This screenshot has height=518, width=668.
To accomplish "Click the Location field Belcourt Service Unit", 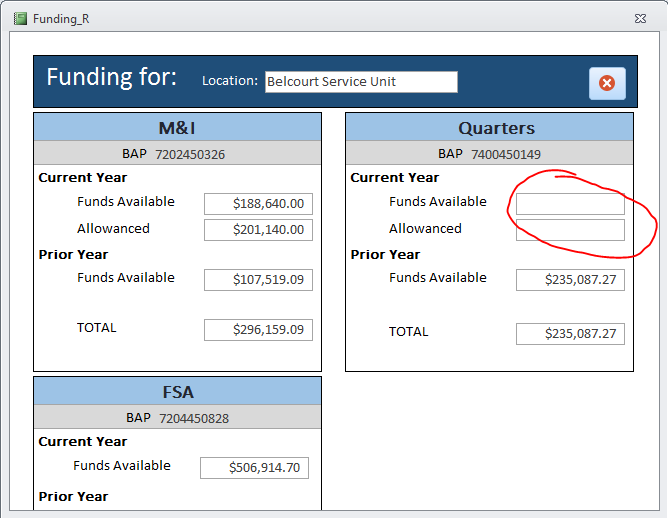I will point(360,82).
